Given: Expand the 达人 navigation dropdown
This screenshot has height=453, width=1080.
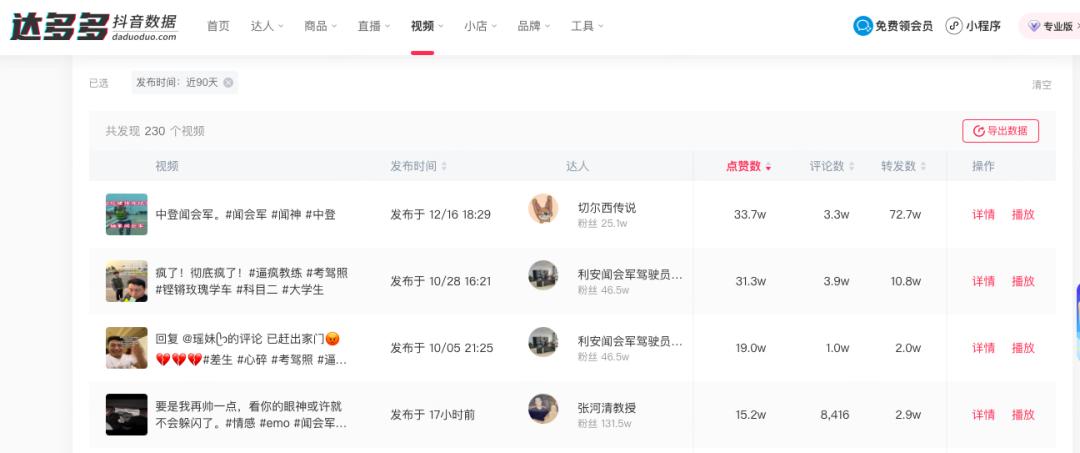Looking at the screenshot, I should [267, 26].
